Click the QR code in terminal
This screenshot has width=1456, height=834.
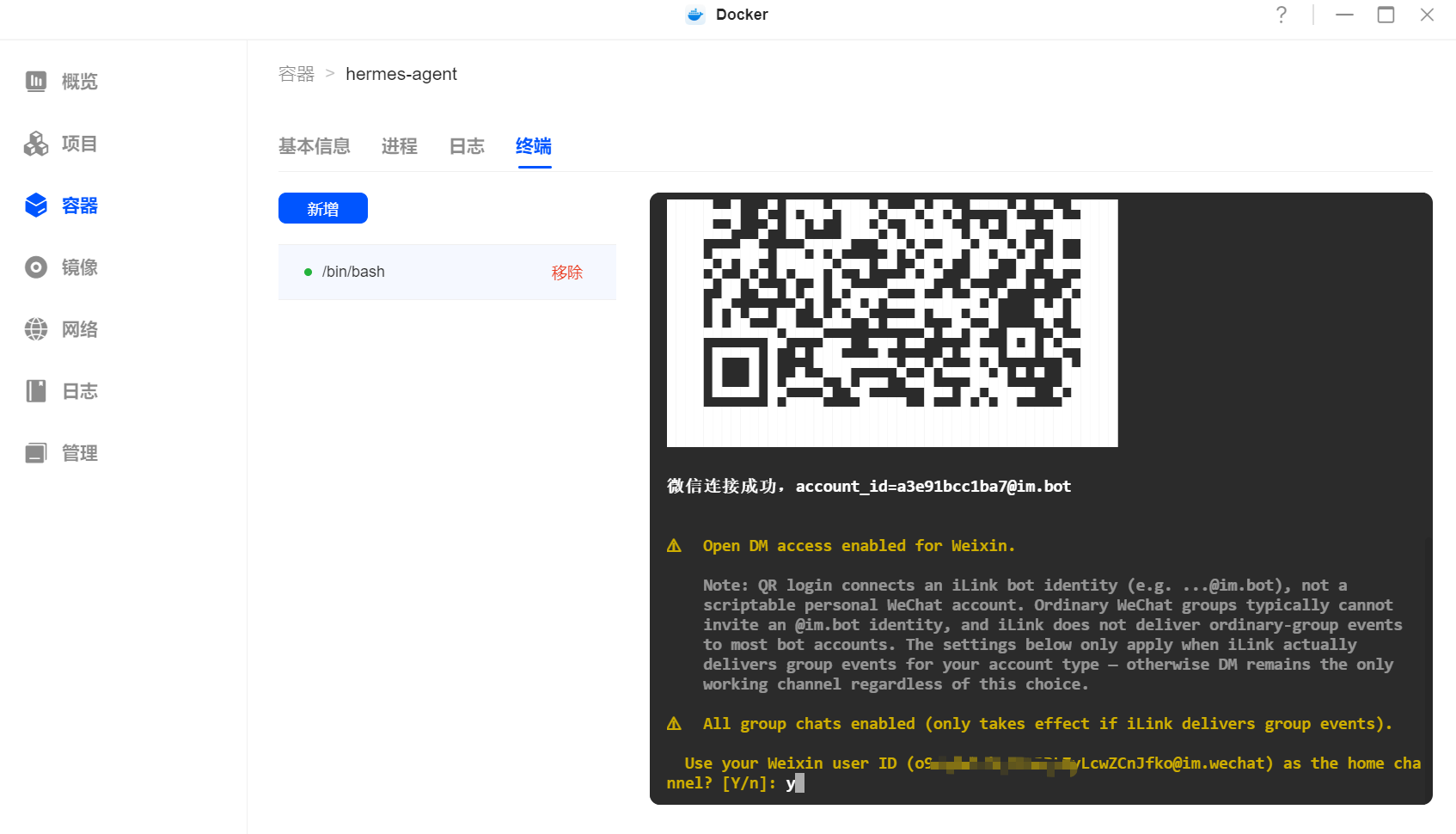(892, 322)
